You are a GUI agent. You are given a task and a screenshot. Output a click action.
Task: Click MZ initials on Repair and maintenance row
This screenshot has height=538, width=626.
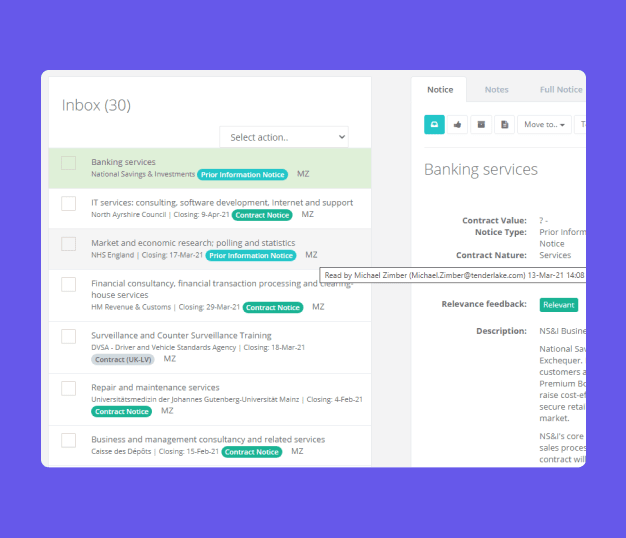[167, 411]
